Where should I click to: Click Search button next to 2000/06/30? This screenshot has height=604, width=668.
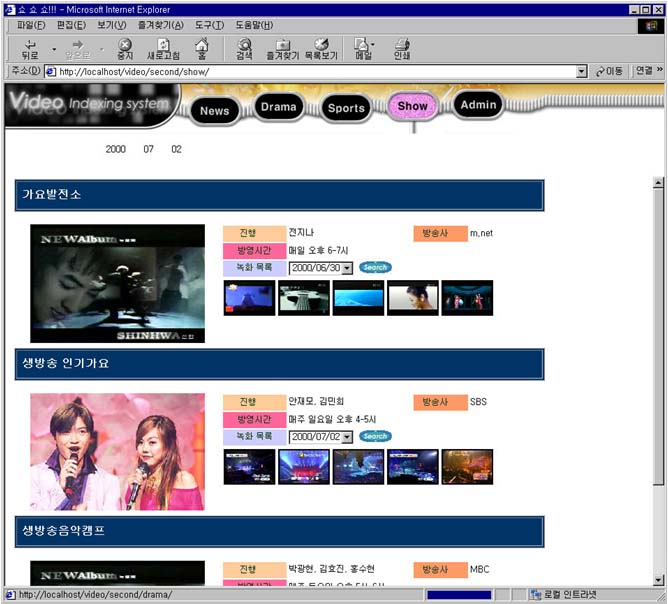(375, 268)
